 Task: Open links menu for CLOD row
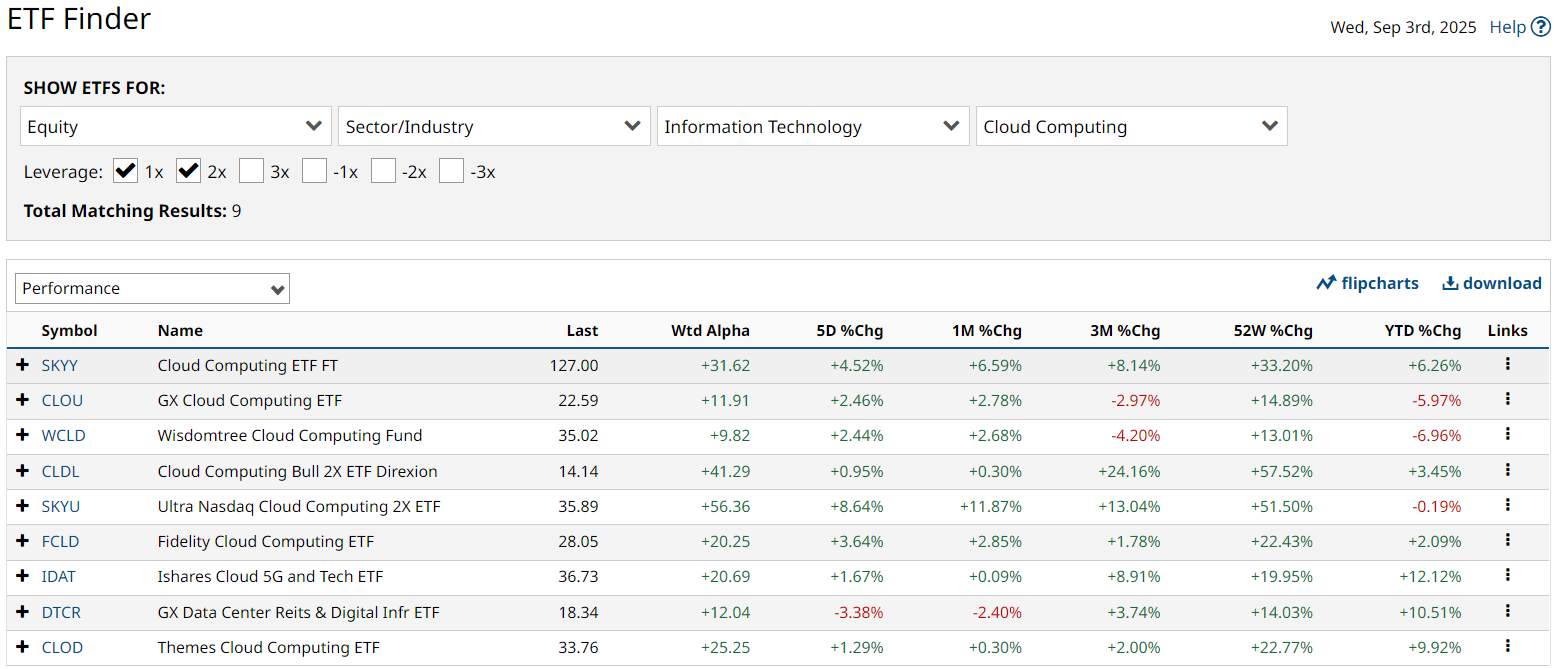click(x=1507, y=646)
